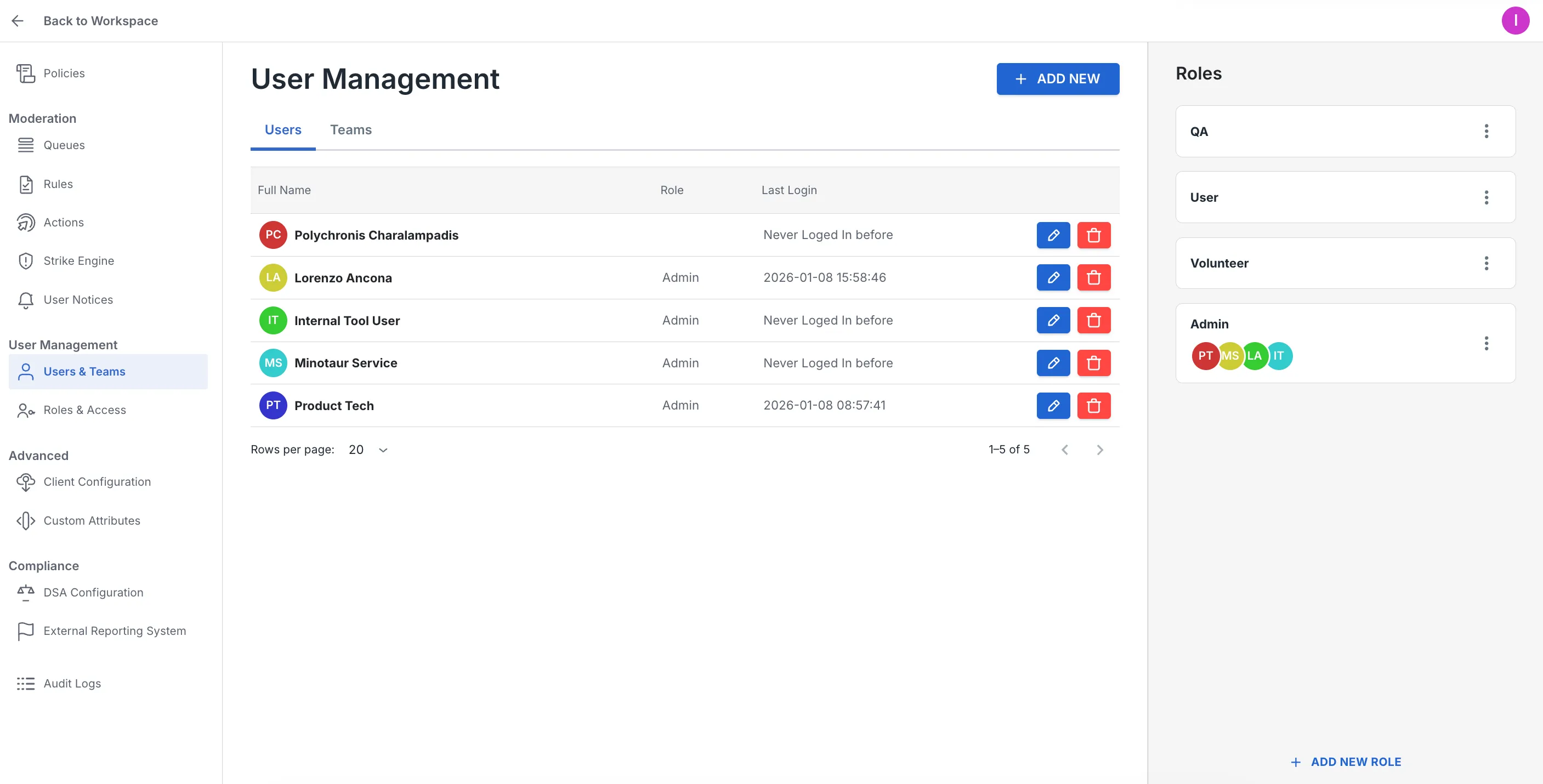The image size is (1543, 784).
Task: Open the User role options menu
Action: [x=1486, y=197]
